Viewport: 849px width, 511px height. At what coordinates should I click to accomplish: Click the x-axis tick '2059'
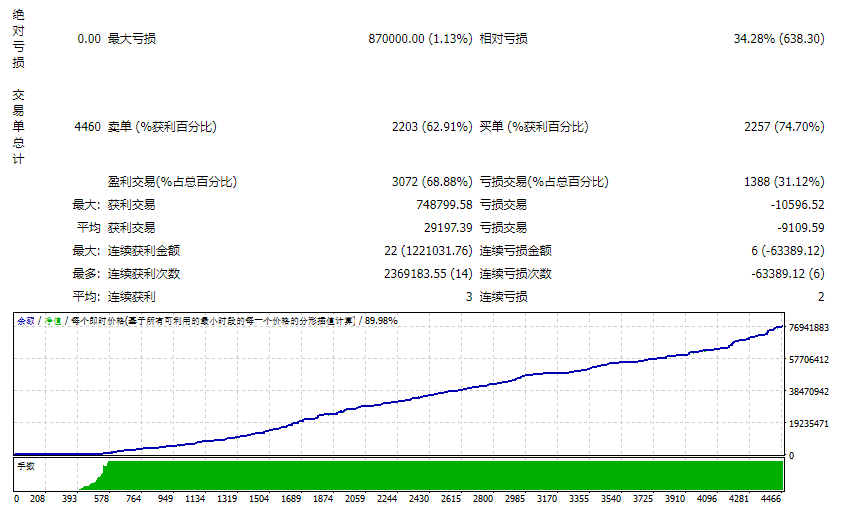click(x=355, y=499)
